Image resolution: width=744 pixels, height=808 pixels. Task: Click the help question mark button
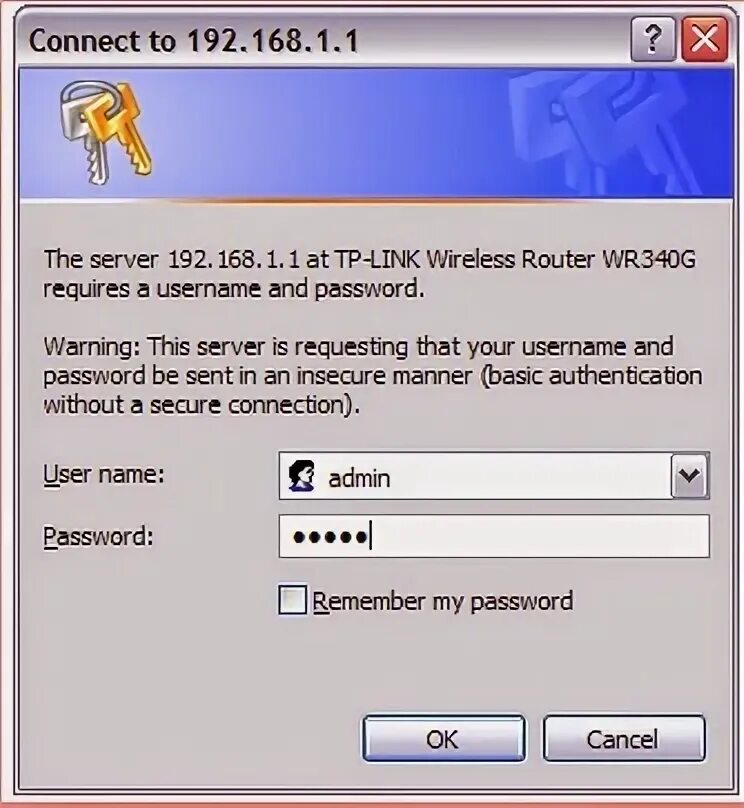click(x=653, y=39)
